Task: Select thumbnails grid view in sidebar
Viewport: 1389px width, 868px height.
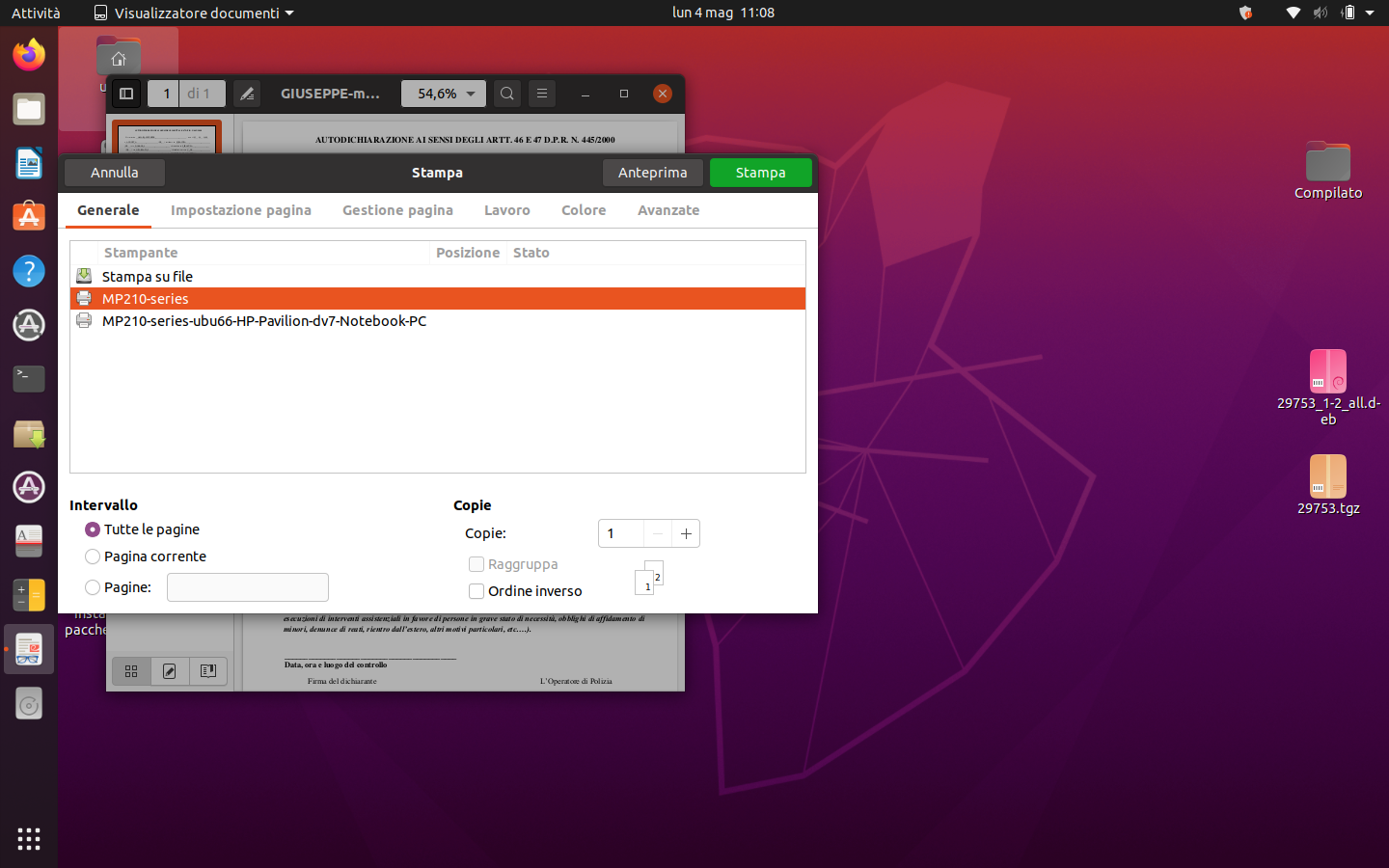Action: click(131, 671)
